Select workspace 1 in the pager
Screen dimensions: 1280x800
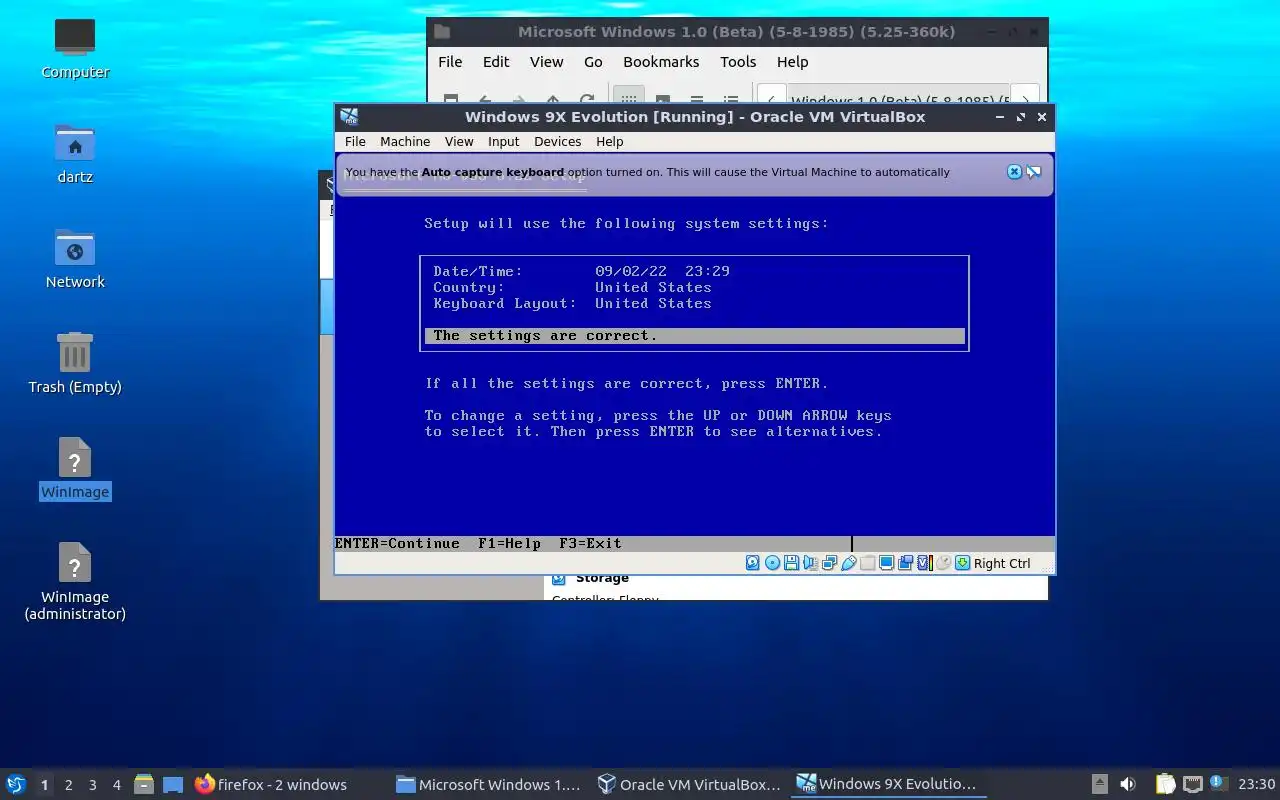click(44, 785)
